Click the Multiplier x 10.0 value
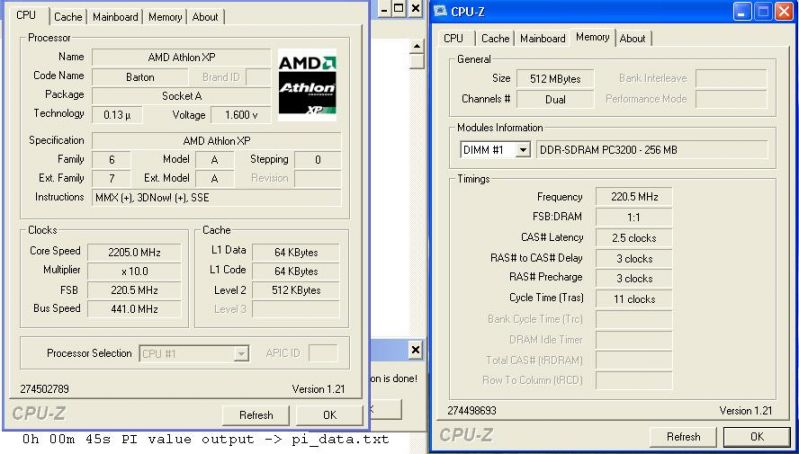 pyautogui.click(x=135, y=271)
